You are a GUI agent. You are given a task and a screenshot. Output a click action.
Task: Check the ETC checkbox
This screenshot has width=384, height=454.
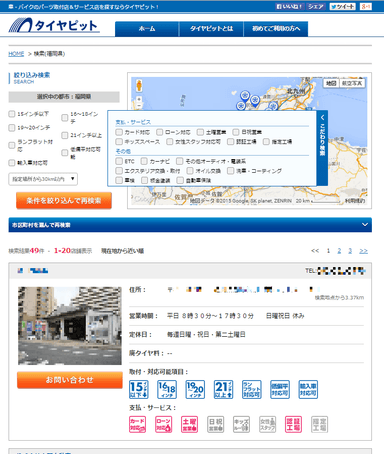point(119,161)
